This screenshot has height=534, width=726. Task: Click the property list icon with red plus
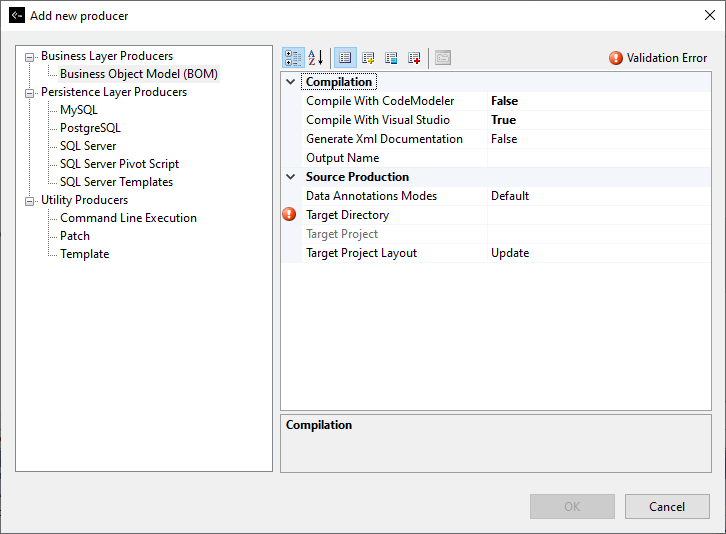click(414, 58)
